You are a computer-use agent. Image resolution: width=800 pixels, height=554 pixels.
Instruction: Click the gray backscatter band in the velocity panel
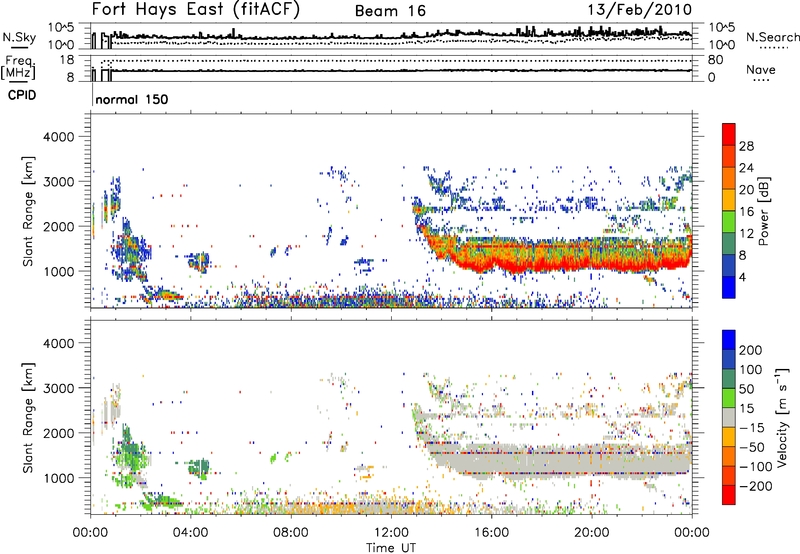[561, 462]
